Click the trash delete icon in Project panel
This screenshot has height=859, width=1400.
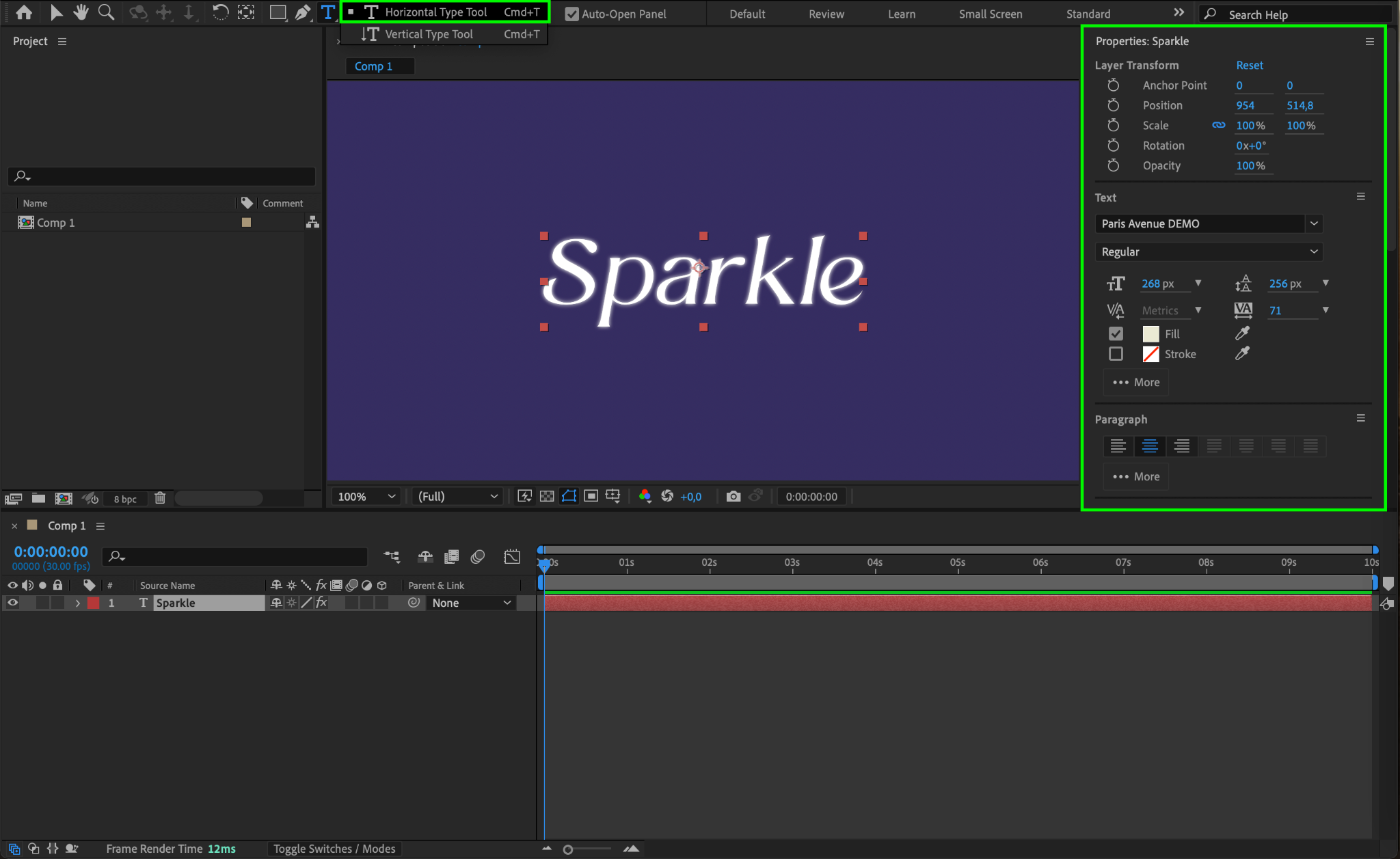click(x=160, y=498)
